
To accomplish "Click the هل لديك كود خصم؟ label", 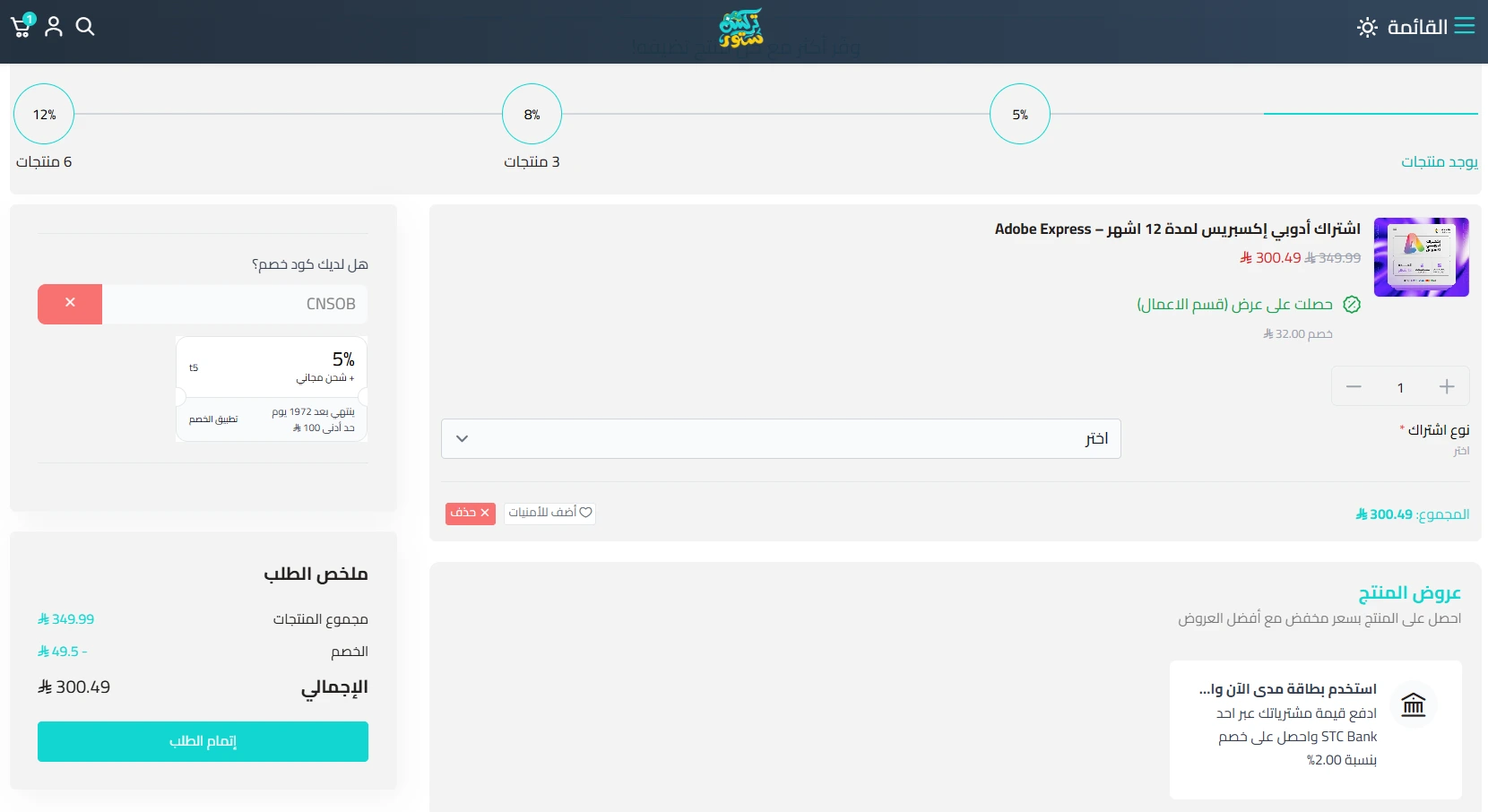I will [310, 264].
